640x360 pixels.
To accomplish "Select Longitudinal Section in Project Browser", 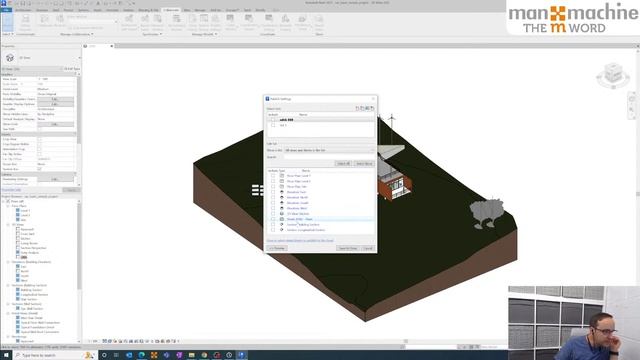I will [x=34, y=295].
